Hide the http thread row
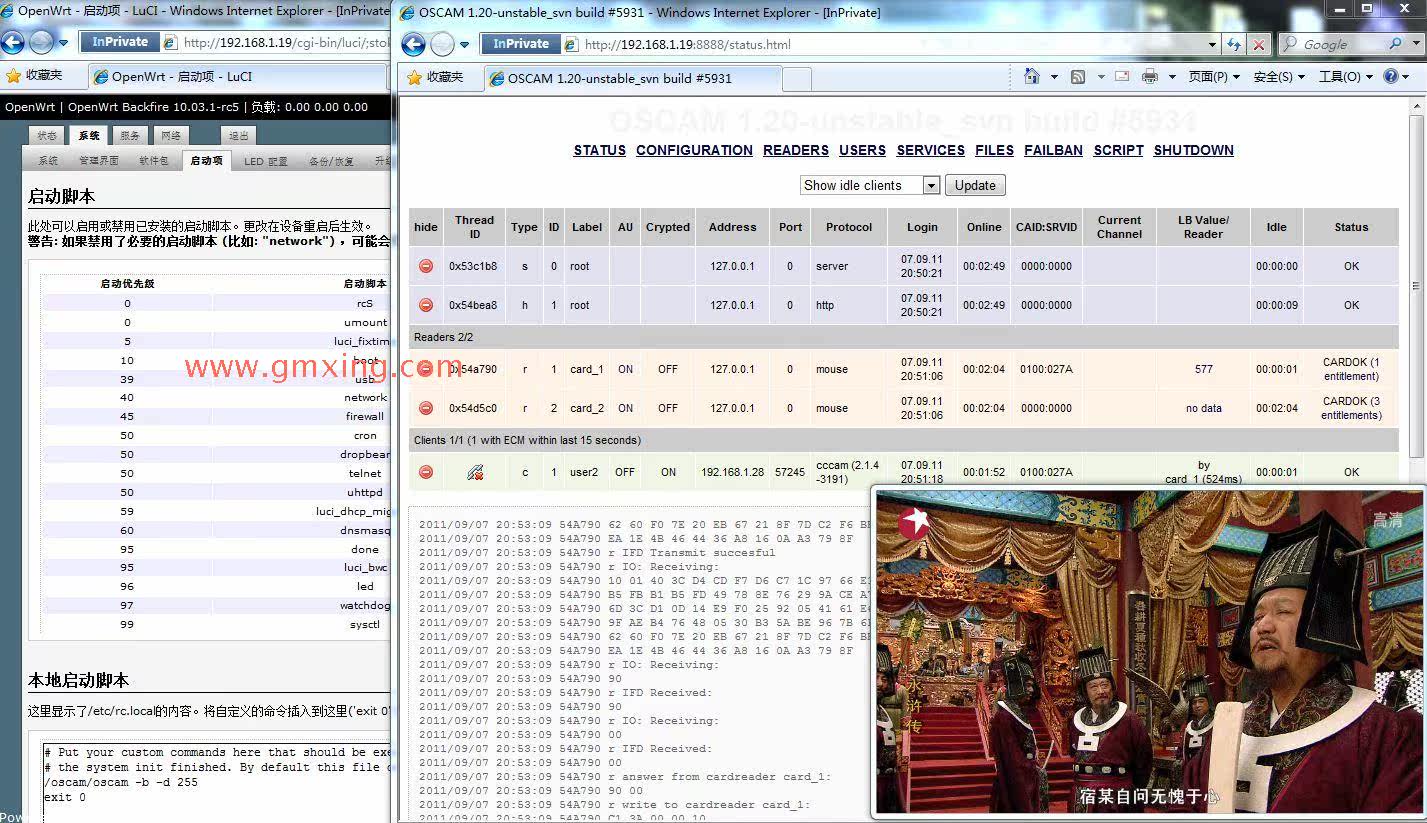1427x823 pixels. click(426, 305)
